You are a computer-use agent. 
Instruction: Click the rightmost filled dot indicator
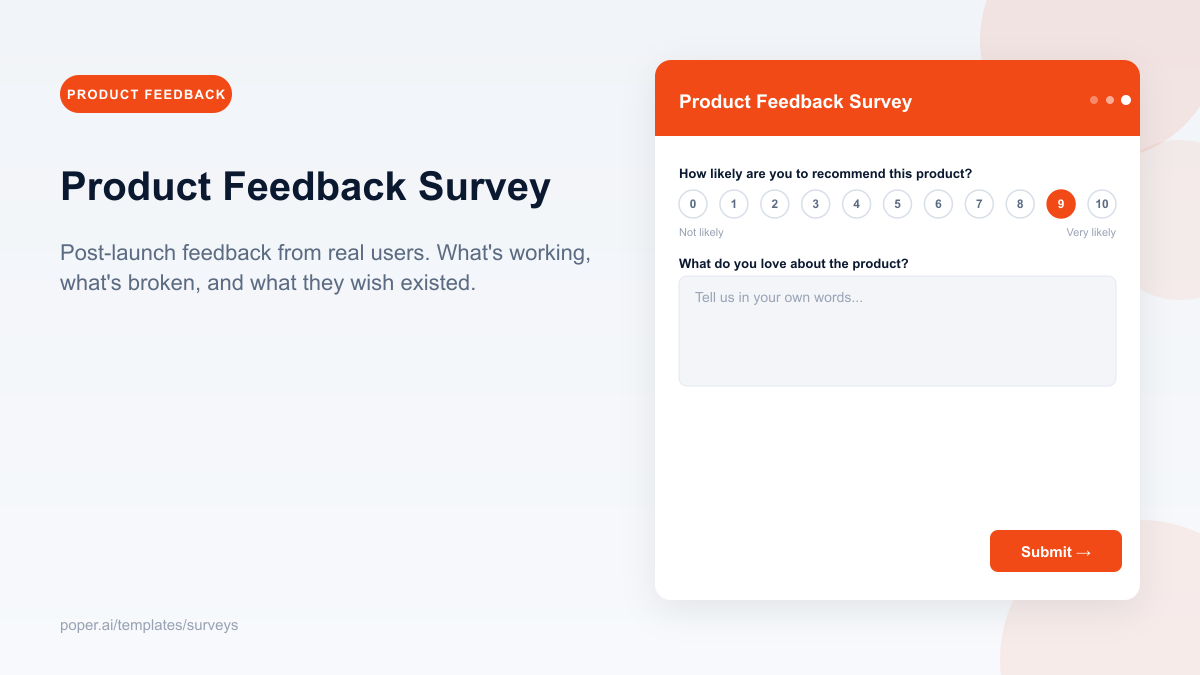pos(1125,99)
